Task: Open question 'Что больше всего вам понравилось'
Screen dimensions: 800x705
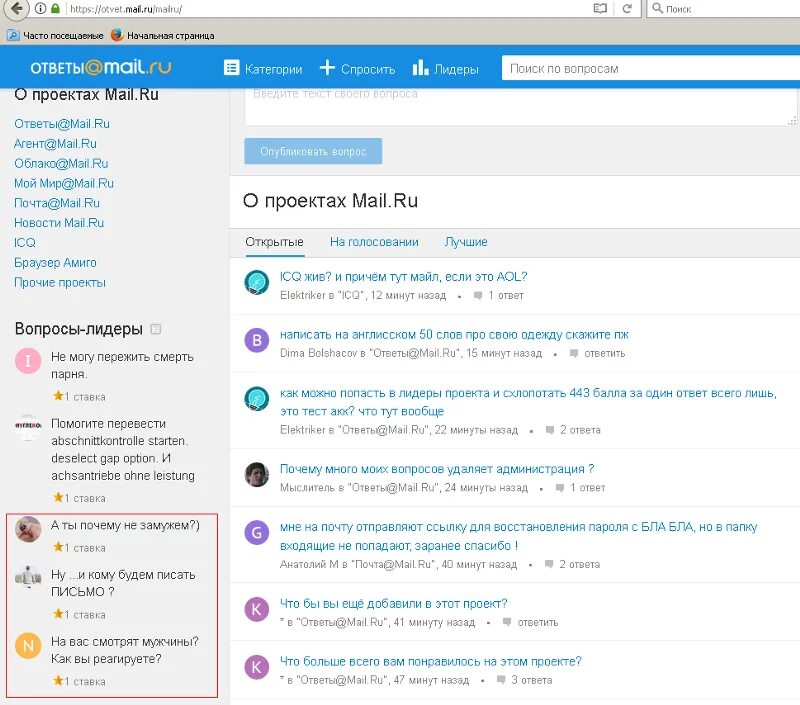Action: click(431, 661)
